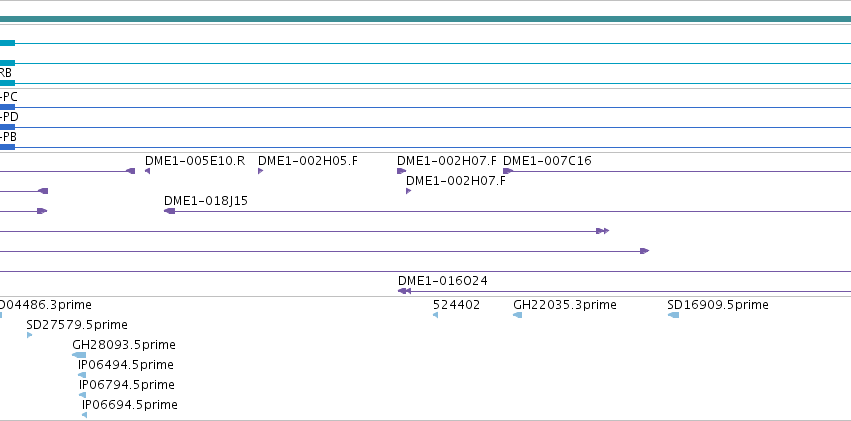Click the thick teal gene span bar at top
Image resolution: width=851 pixels, height=421 pixels.
point(426,20)
